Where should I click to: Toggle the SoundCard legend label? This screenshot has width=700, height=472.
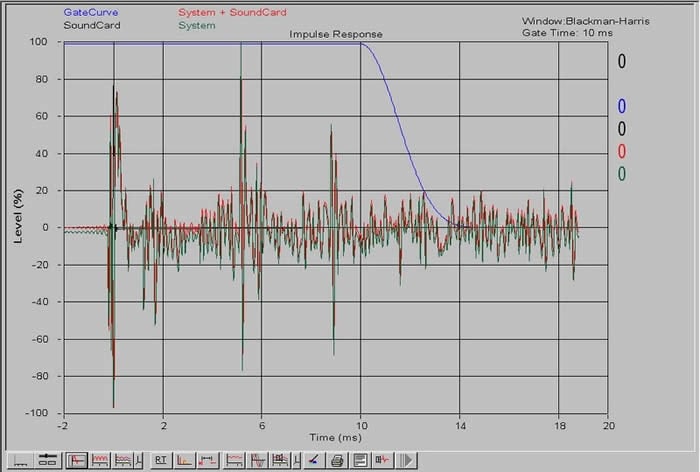coord(92,25)
